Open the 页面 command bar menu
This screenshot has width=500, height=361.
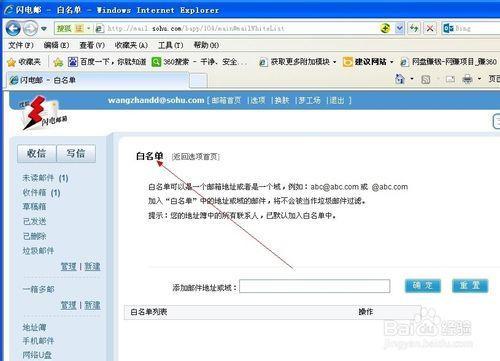click(x=494, y=79)
